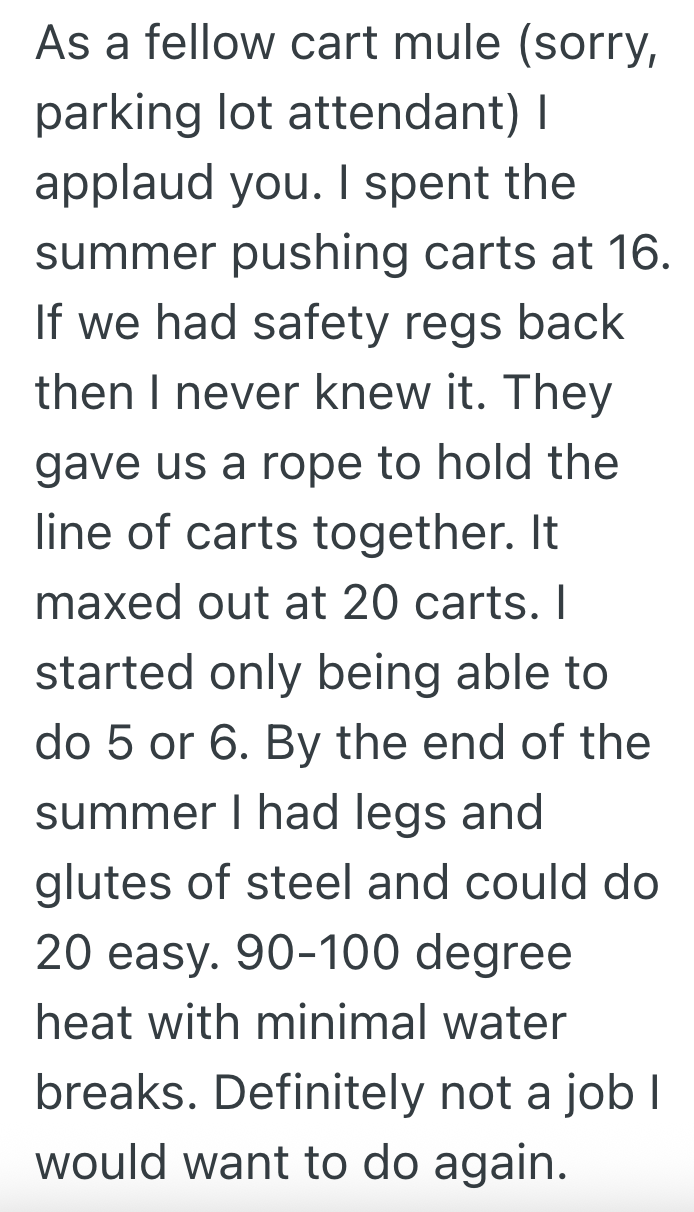Viewport: 694px width, 1212px height.
Task: Tap the word "breaks"
Action: click(109, 1094)
